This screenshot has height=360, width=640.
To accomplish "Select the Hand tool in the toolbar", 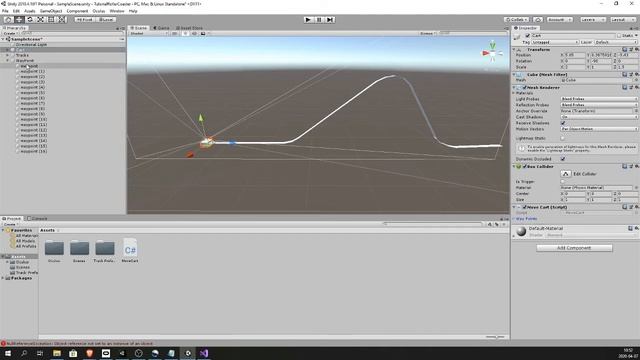I will 8,19.
